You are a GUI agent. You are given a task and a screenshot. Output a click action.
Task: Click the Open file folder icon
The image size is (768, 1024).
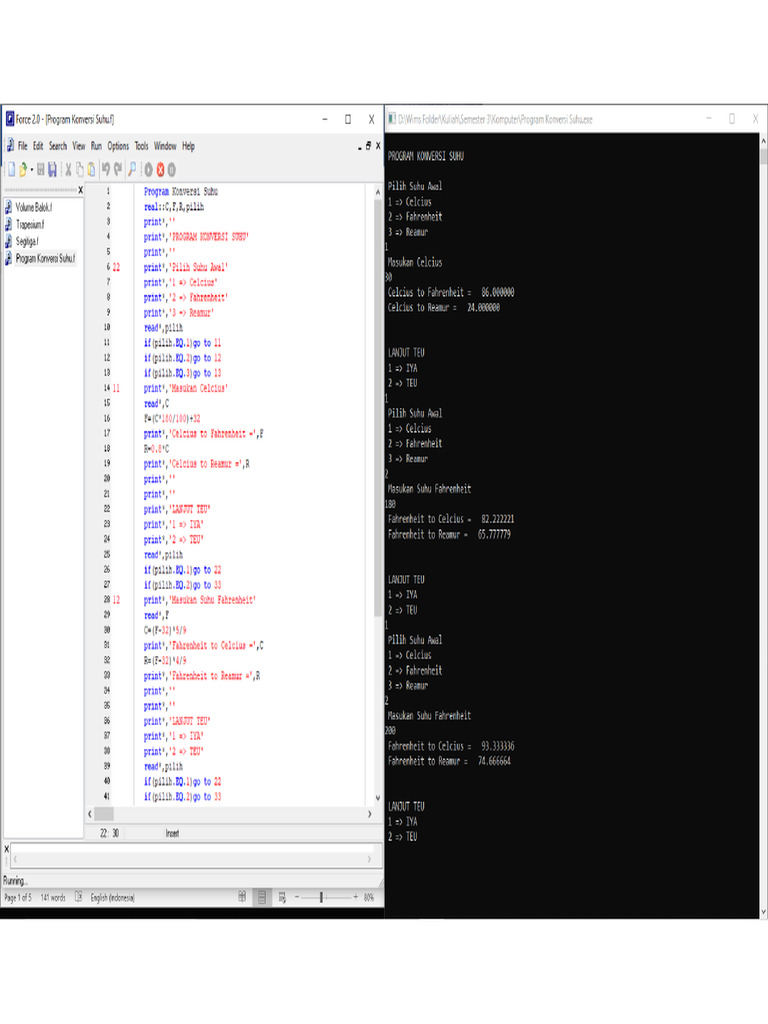point(22,170)
